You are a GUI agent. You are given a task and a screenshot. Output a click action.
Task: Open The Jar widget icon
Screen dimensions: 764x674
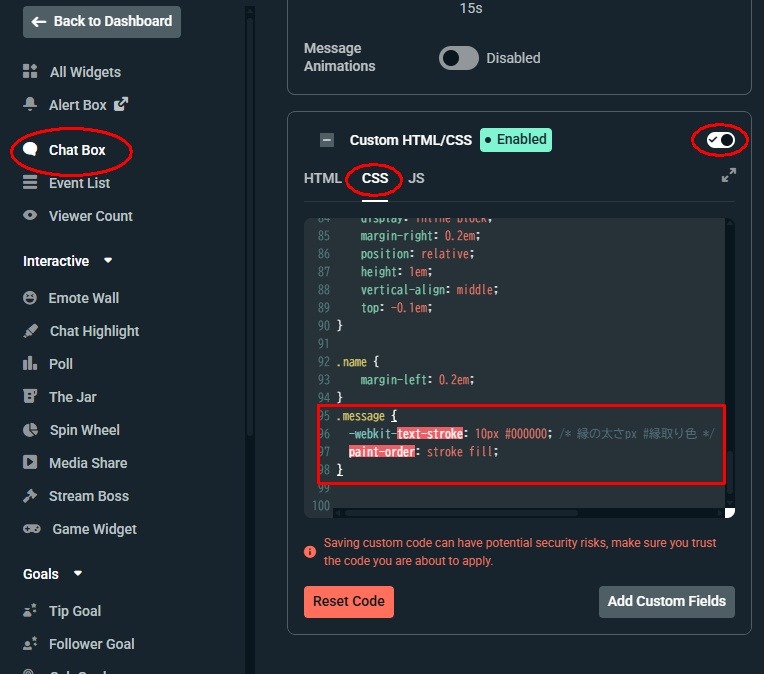pos(30,397)
